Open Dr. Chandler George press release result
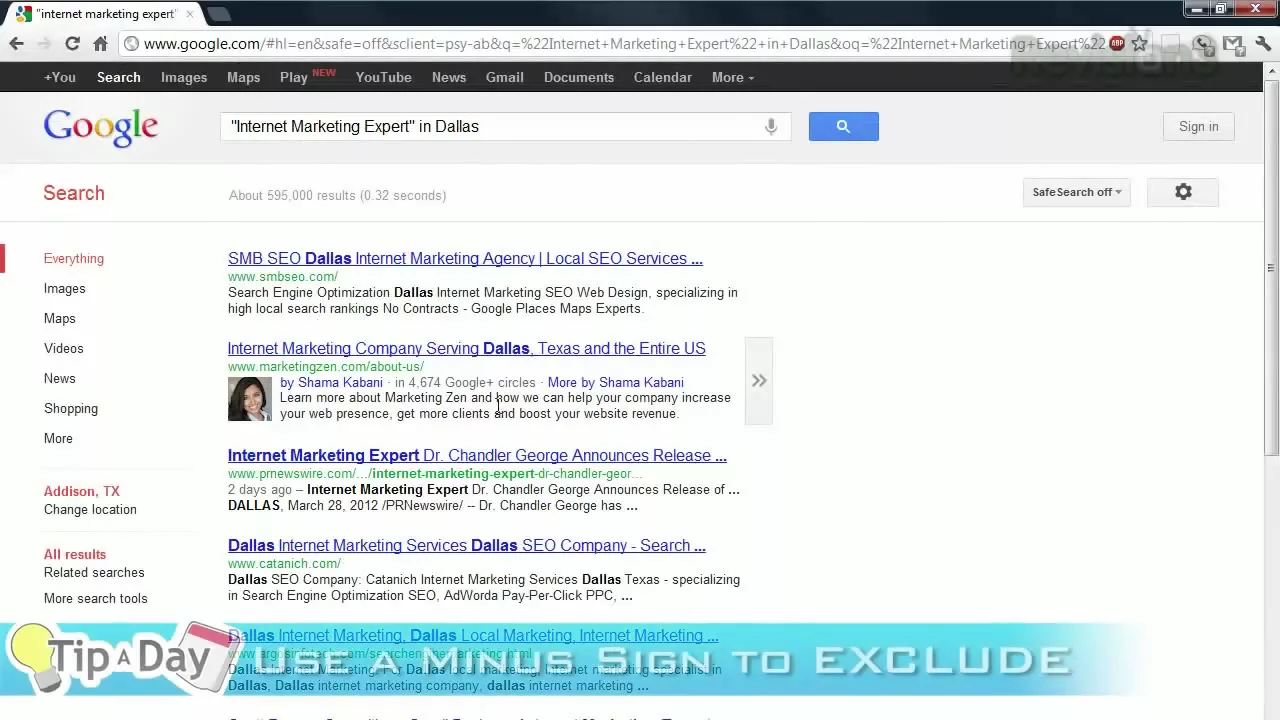The width and height of the screenshot is (1280, 720). tap(477, 455)
